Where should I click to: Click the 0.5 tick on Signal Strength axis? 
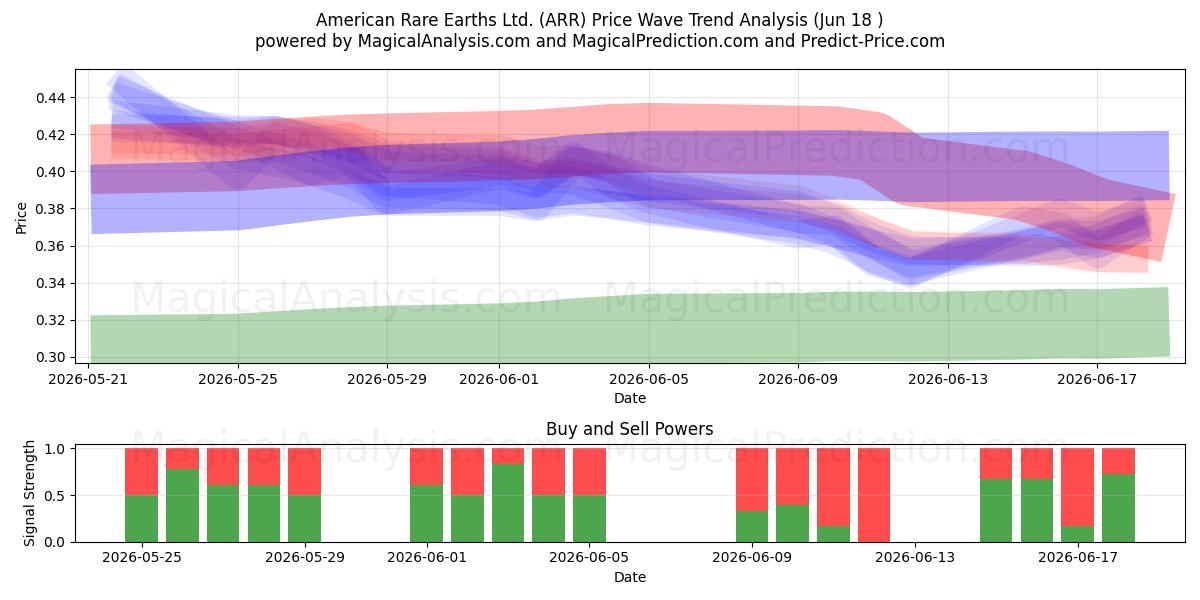[x=56, y=495]
